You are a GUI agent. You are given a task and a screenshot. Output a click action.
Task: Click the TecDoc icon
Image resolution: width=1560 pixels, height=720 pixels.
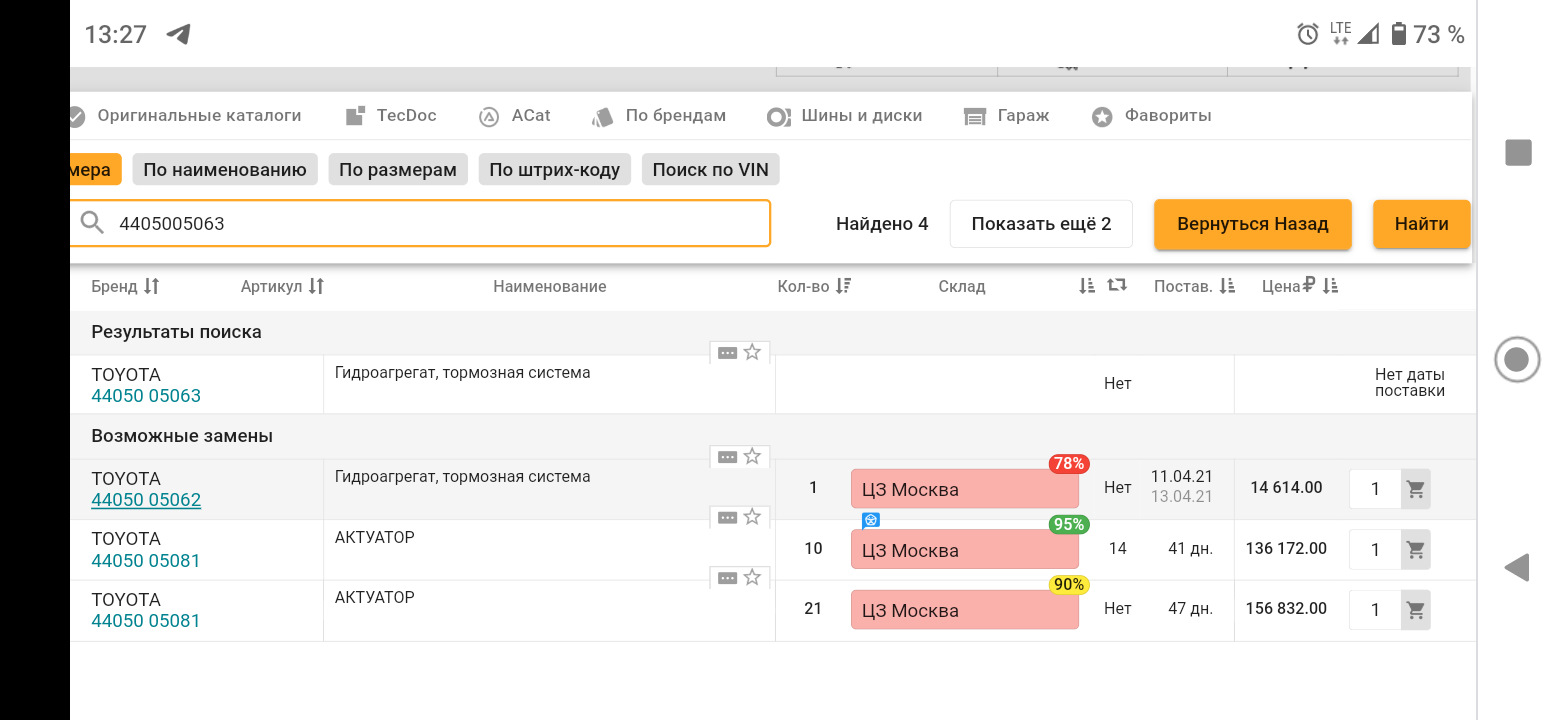coord(355,117)
